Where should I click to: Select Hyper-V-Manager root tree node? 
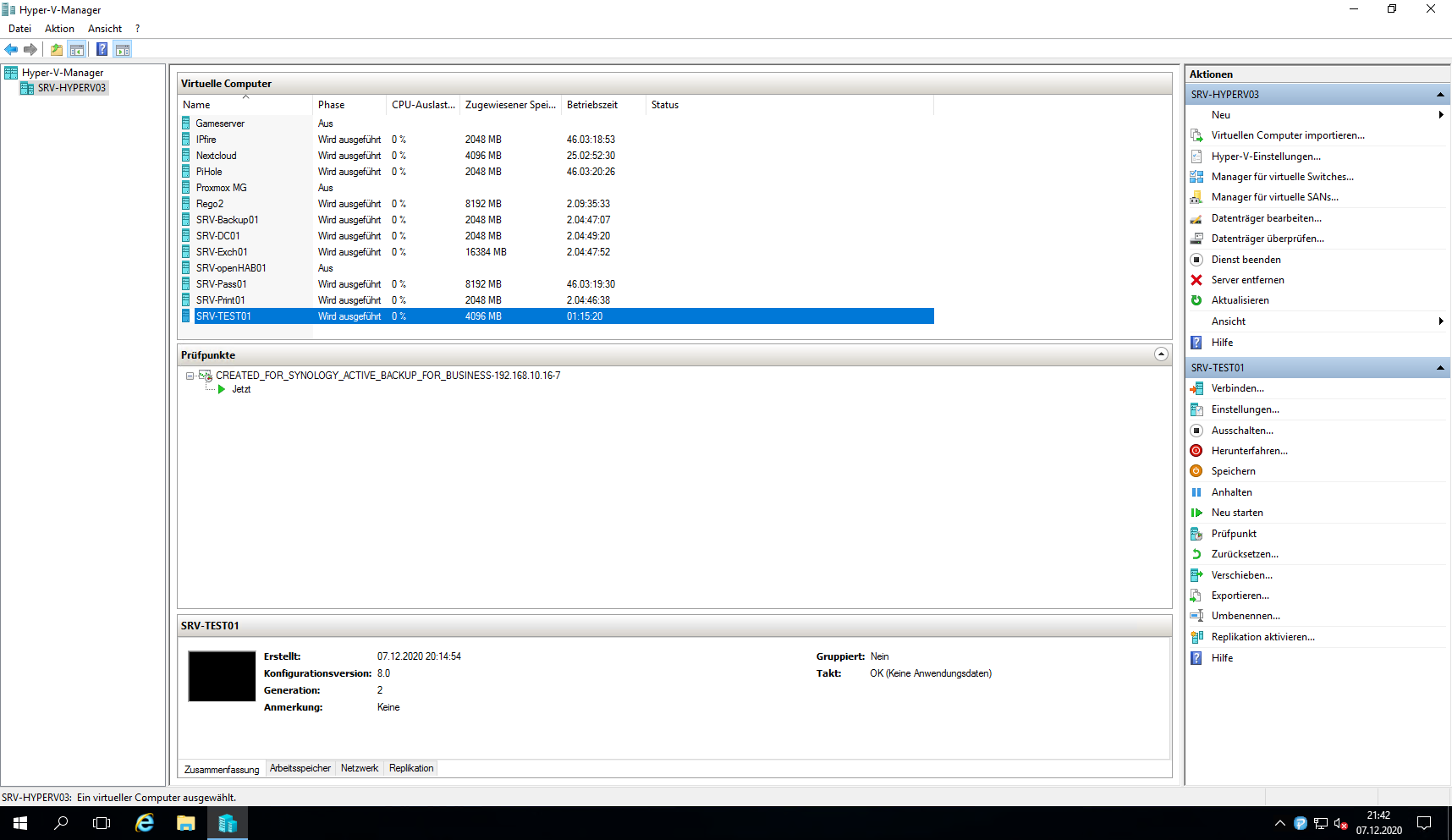[63, 73]
